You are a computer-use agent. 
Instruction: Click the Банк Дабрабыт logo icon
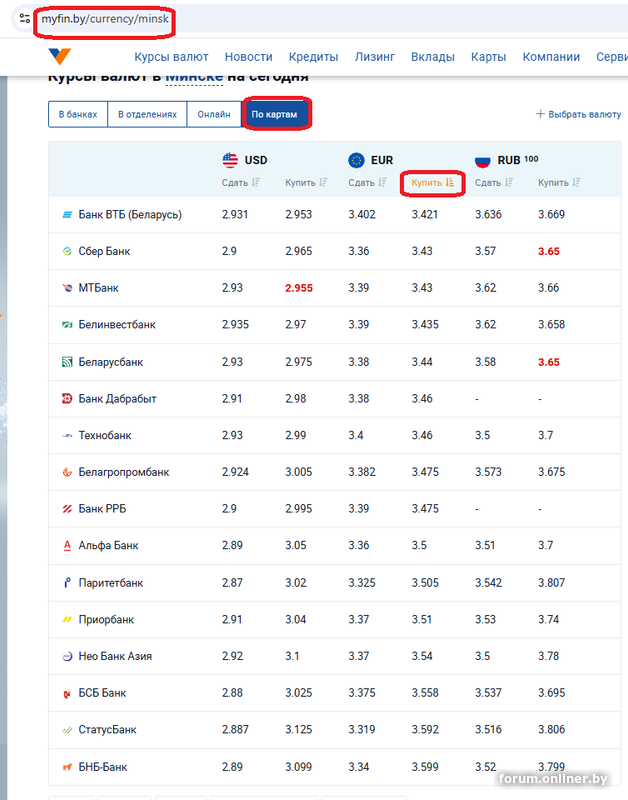[x=67, y=398]
